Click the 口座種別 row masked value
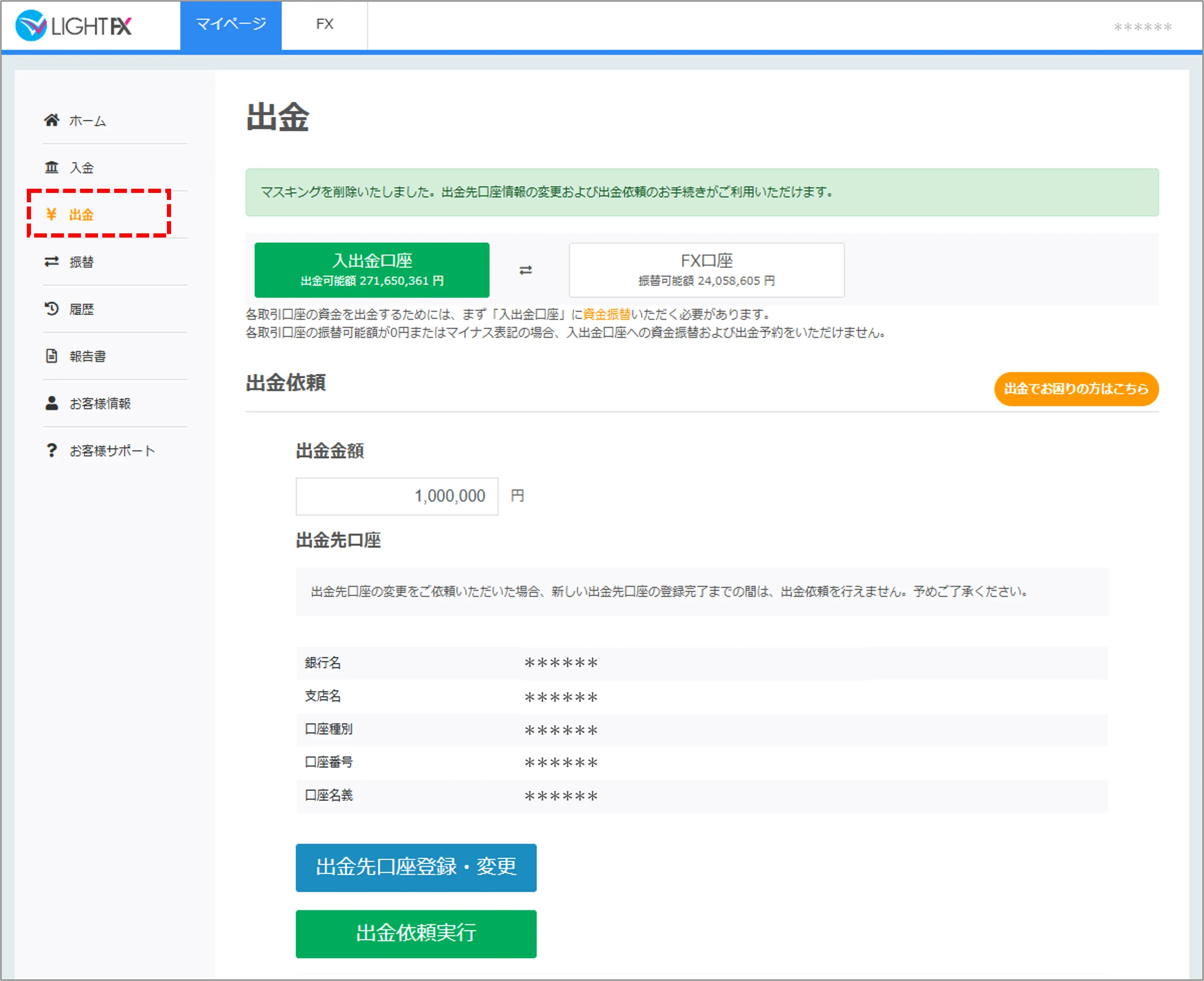The image size is (1204, 981). point(561,730)
